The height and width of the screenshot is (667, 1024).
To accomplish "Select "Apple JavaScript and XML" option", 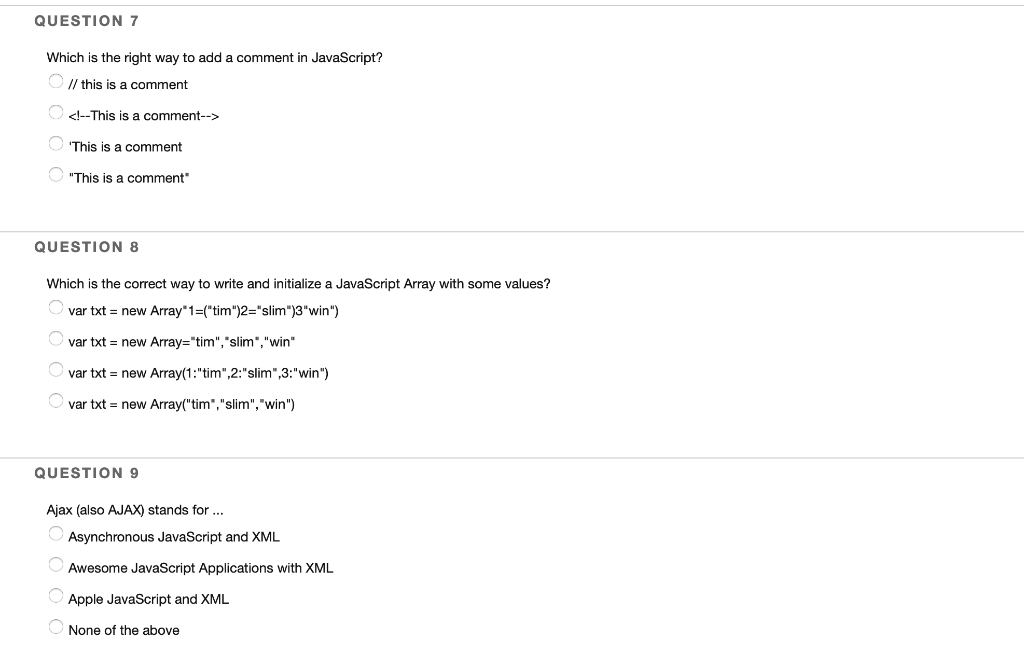I will 56,595.
